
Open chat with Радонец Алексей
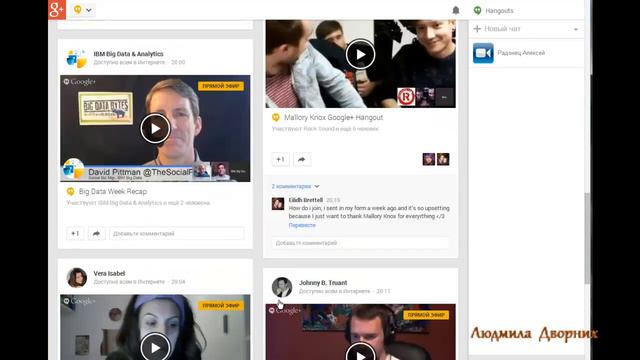tap(521, 53)
